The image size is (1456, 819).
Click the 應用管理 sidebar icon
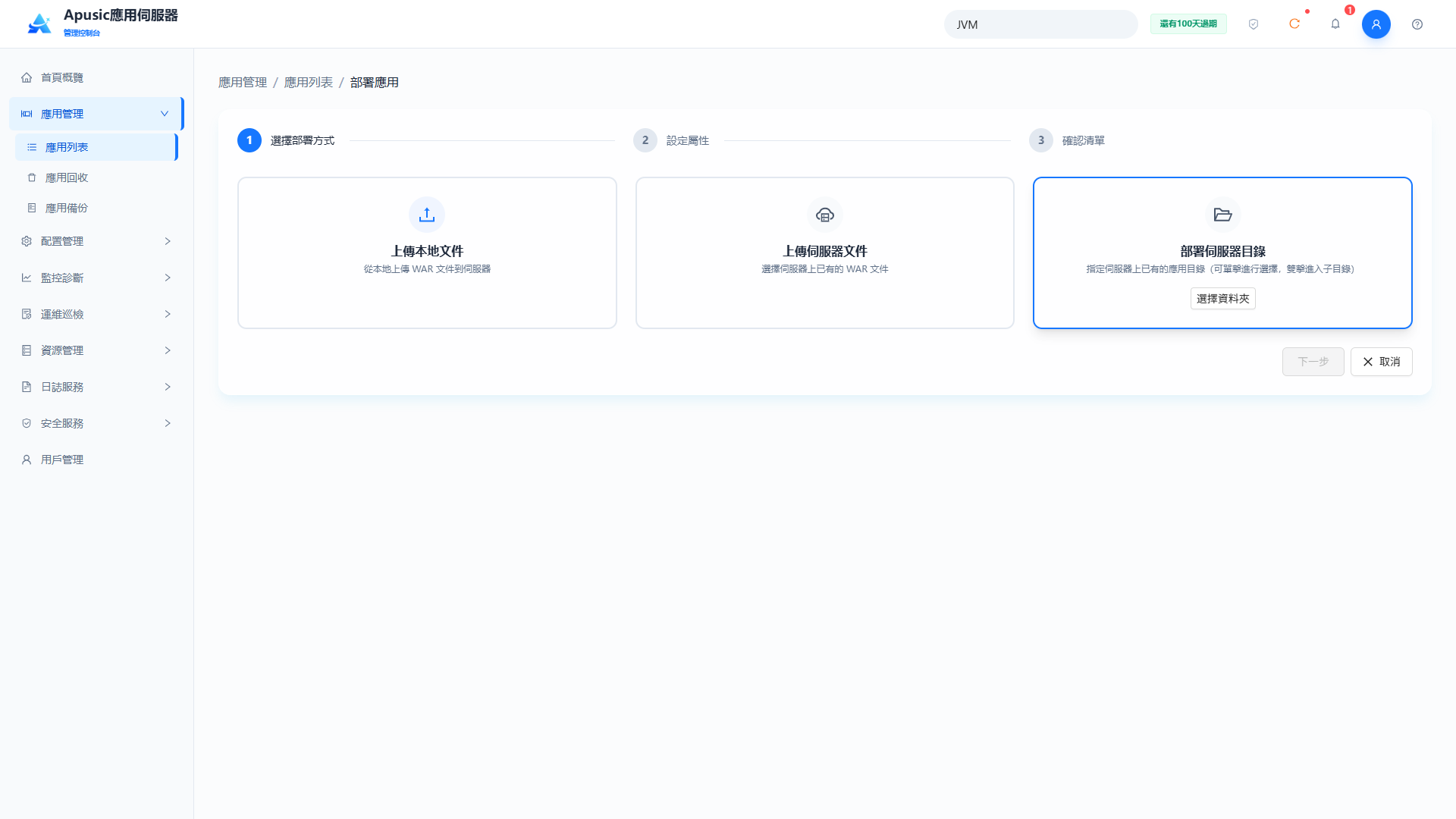coord(27,114)
